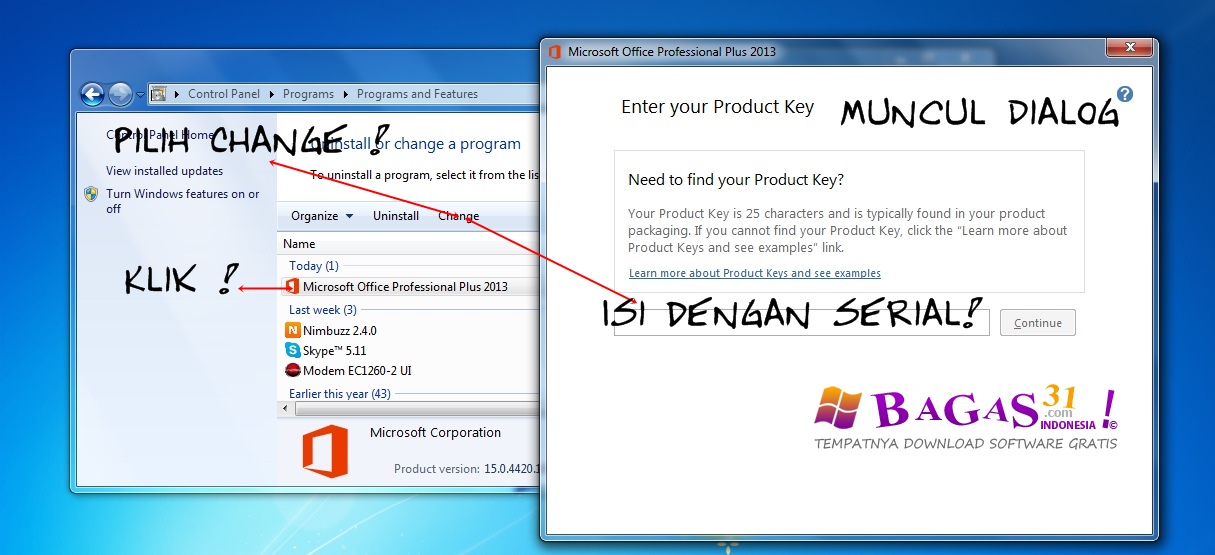Click the horizontal scrollbar left arrow
Viewport: 1215px width, 555px height.
287,409
